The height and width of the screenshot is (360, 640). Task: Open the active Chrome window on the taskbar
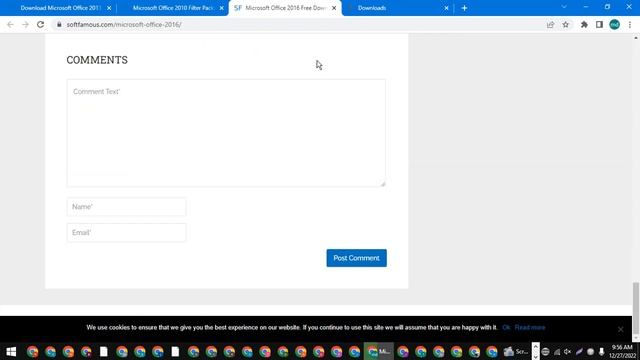click(x=378, y=351)
